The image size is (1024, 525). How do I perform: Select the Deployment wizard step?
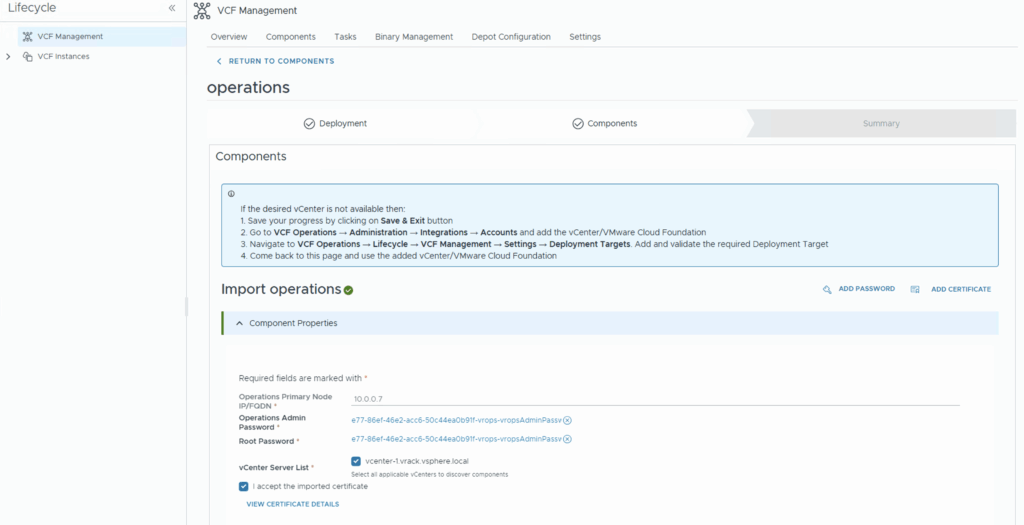pyautogui.click(x=335, y=124)
